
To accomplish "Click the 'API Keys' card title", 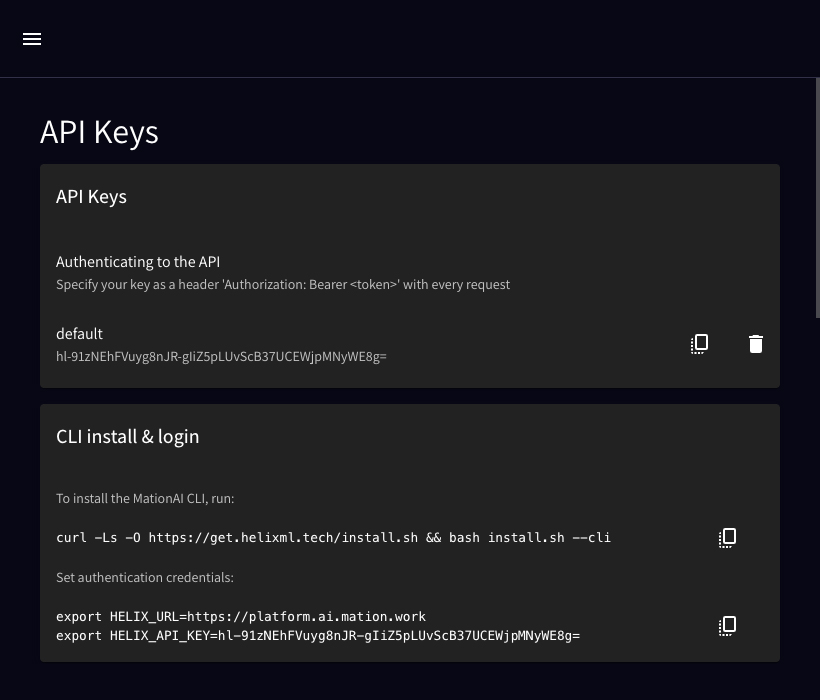I will point(92,197).
